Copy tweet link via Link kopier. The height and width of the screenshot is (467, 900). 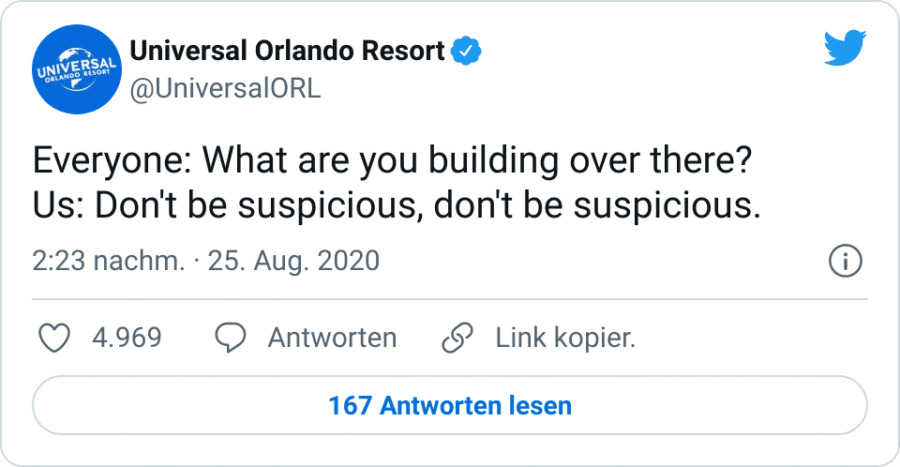click(x=565, y=338)
